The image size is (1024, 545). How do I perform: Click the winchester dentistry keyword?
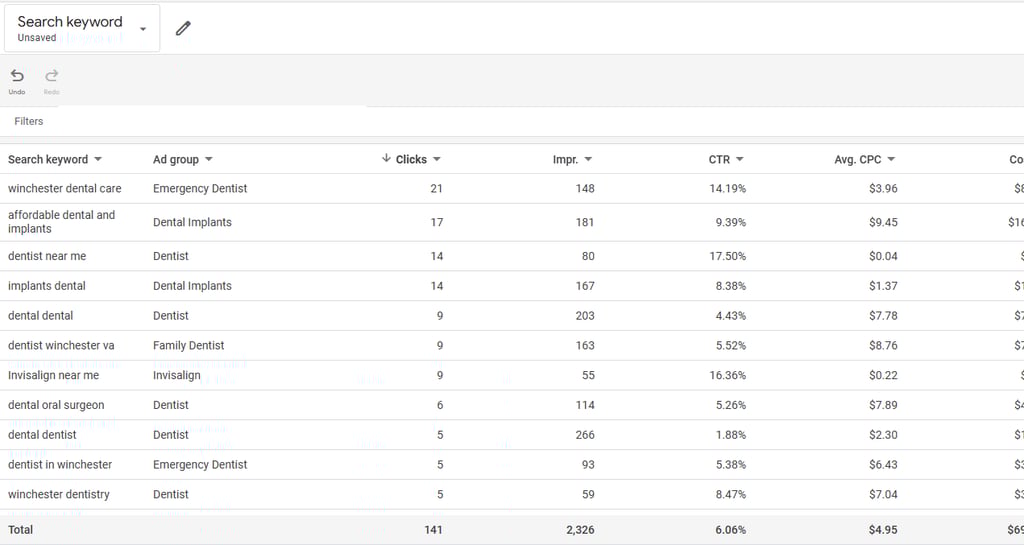pos(59,494)
